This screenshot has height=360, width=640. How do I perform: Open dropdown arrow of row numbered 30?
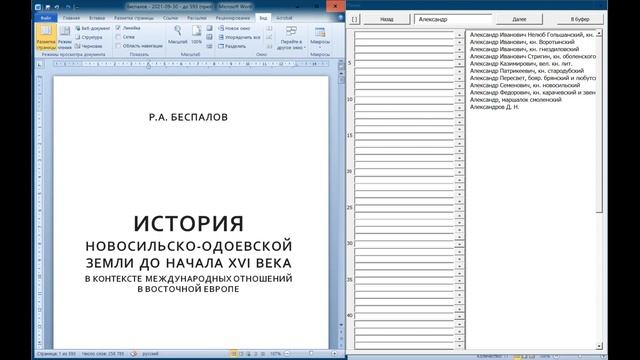[459, 244]
